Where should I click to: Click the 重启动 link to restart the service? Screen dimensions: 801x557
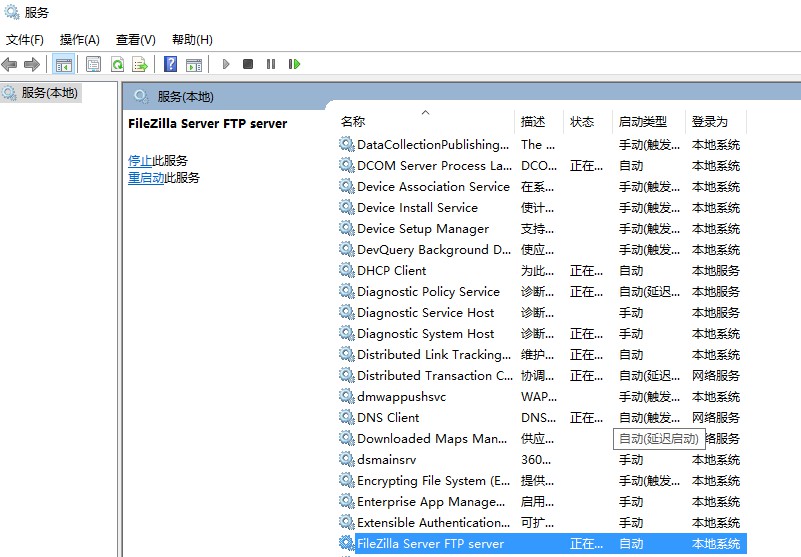[146, 177]
